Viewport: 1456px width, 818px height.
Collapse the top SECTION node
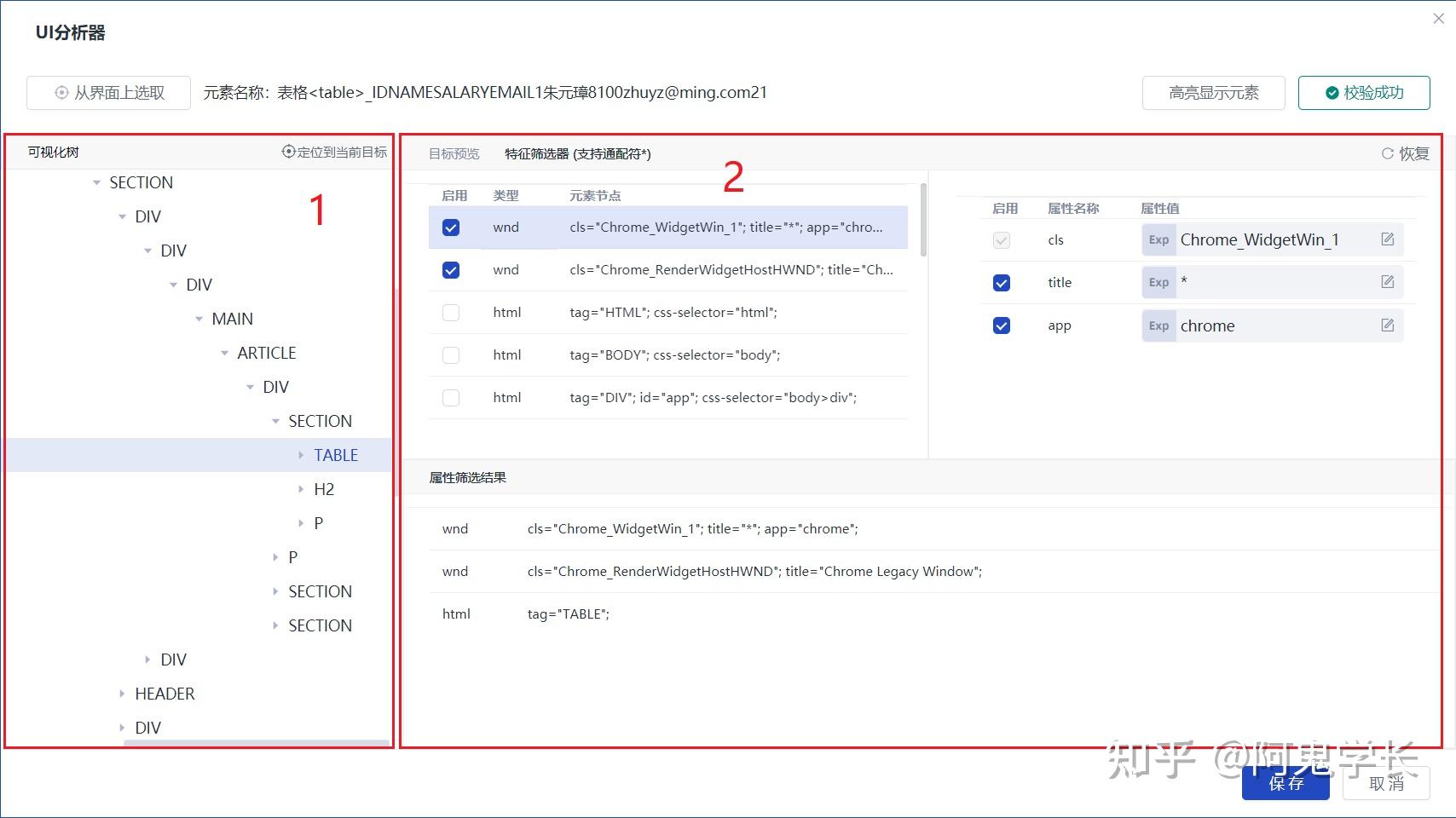click(95, 182)
